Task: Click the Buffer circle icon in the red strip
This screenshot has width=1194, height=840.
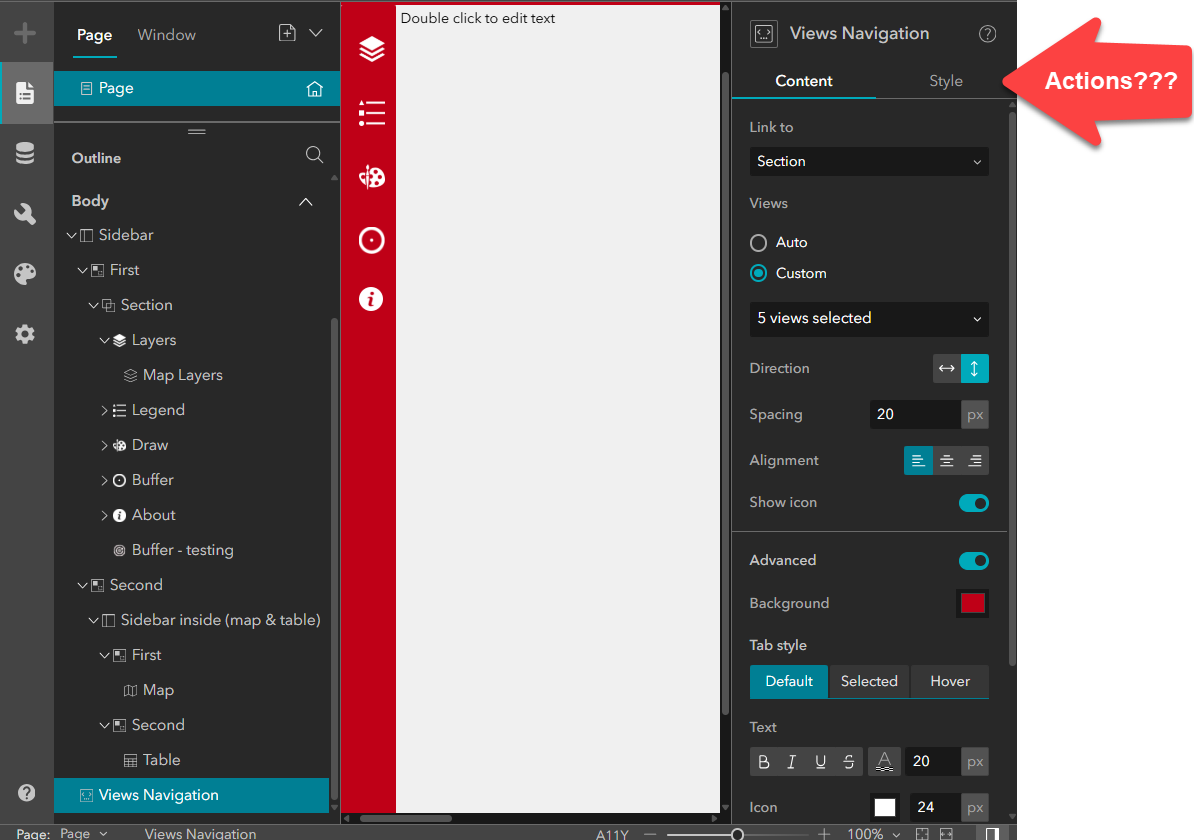Action: [371, 240]
